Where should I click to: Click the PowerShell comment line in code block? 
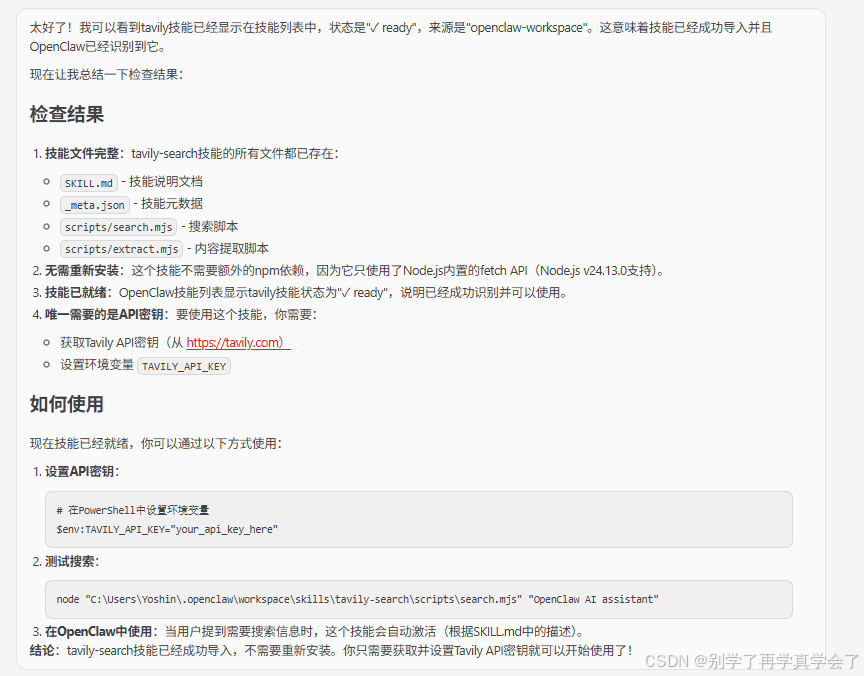click(x=133, y=510)
